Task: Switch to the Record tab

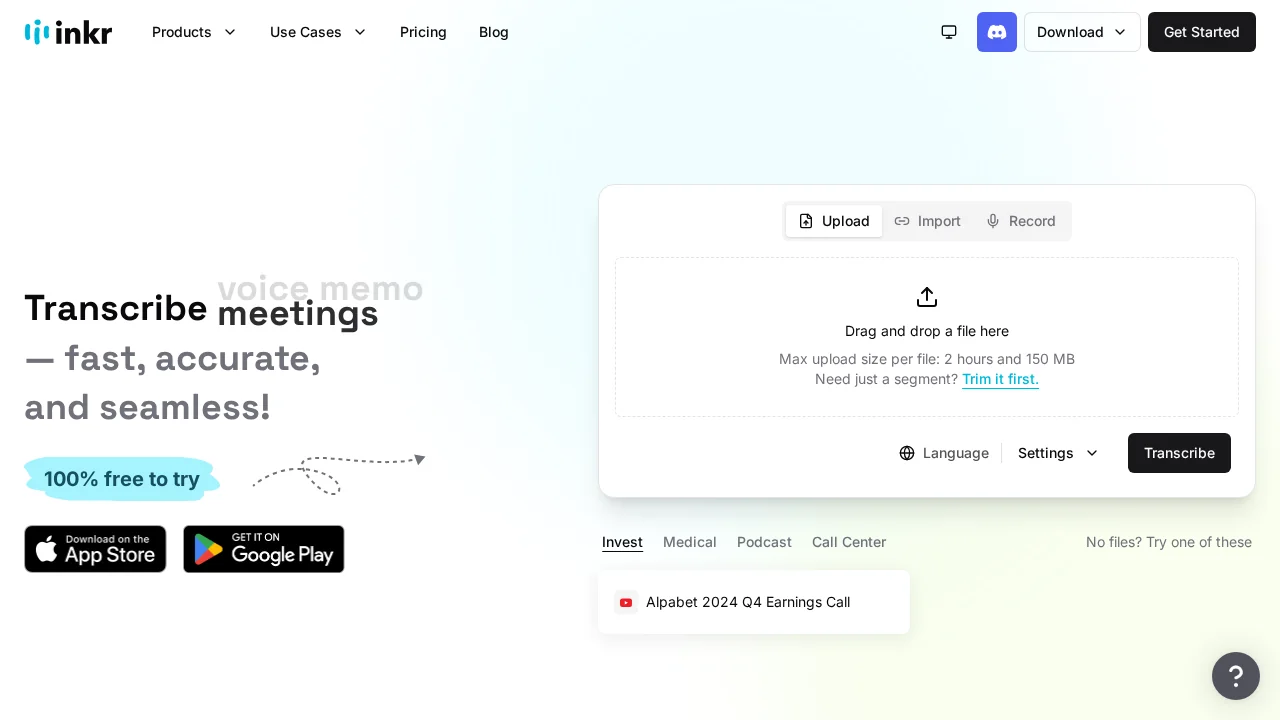Action: pyautogui.click(x=1021, y=221)
